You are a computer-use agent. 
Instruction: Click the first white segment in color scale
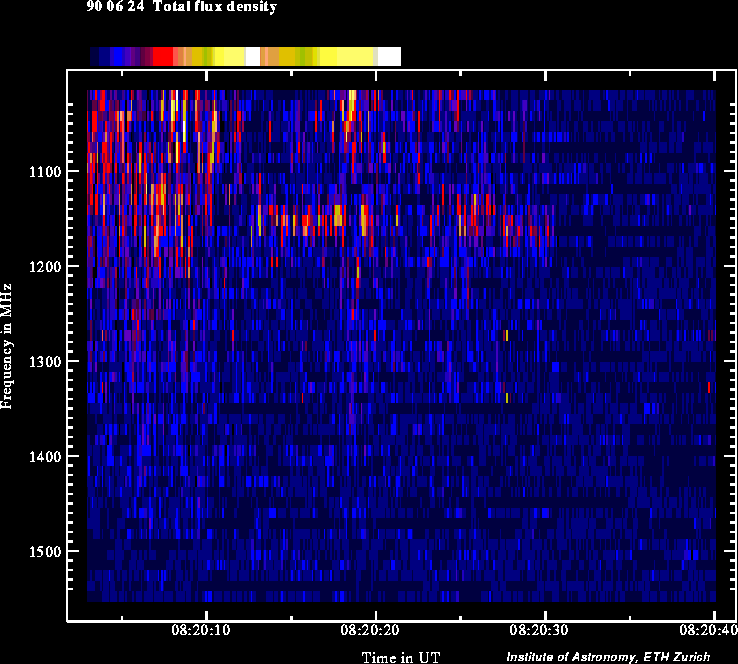coord(253,56)
